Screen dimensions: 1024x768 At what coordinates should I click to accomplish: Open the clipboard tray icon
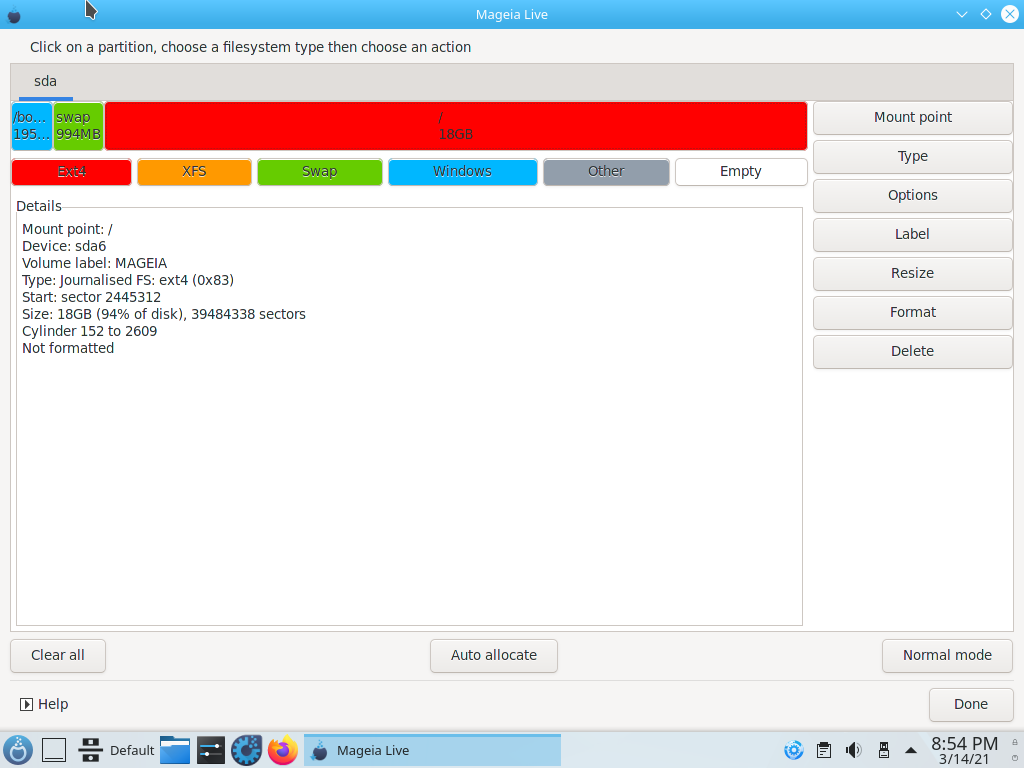[824, 750]
